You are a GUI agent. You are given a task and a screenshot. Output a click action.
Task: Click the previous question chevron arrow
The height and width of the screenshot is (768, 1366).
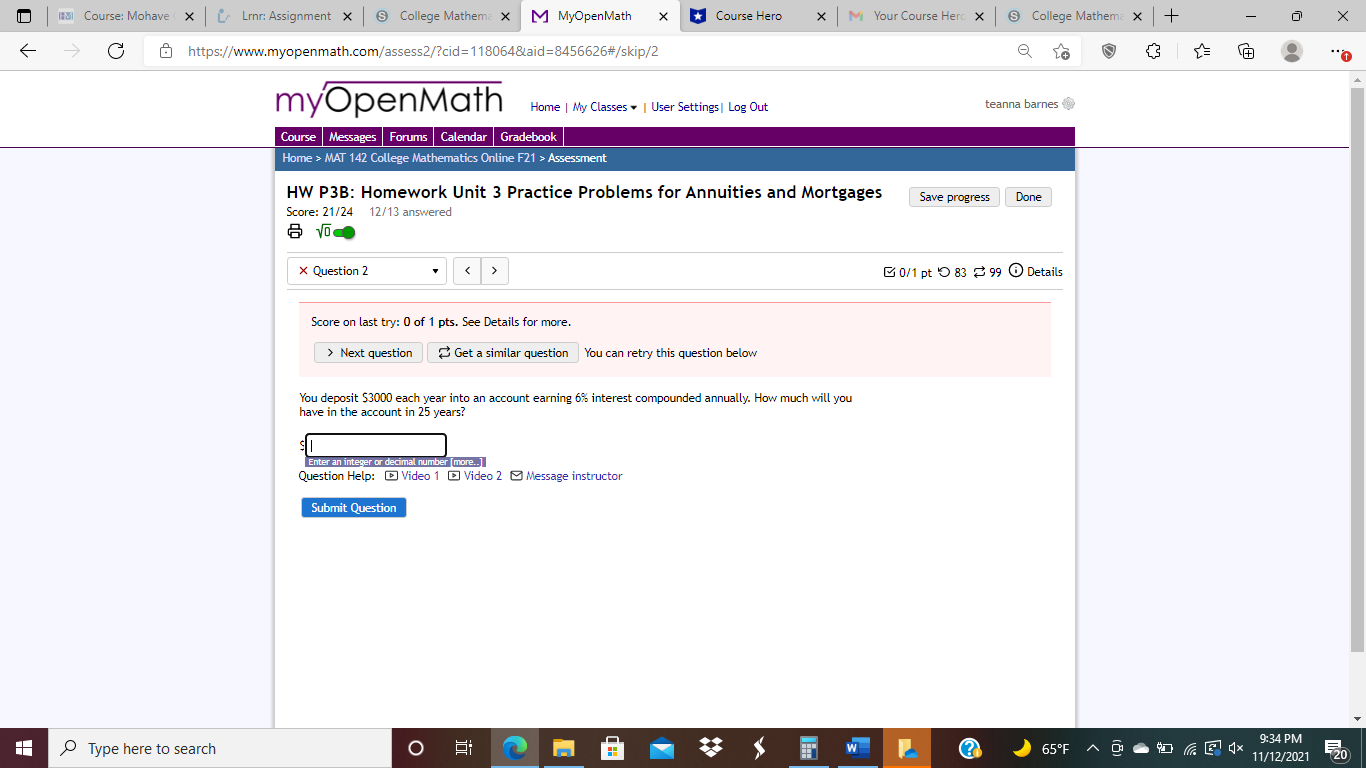(x=467, y=270)
